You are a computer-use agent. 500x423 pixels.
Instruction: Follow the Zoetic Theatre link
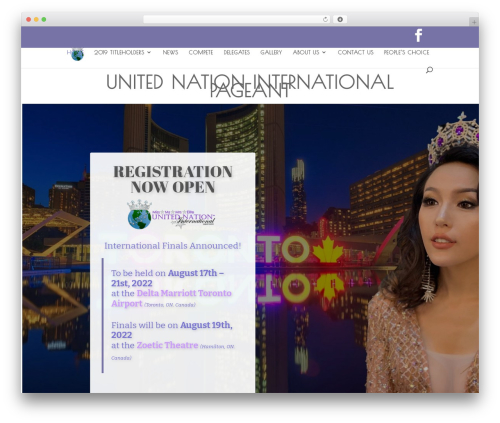point(167,345)
